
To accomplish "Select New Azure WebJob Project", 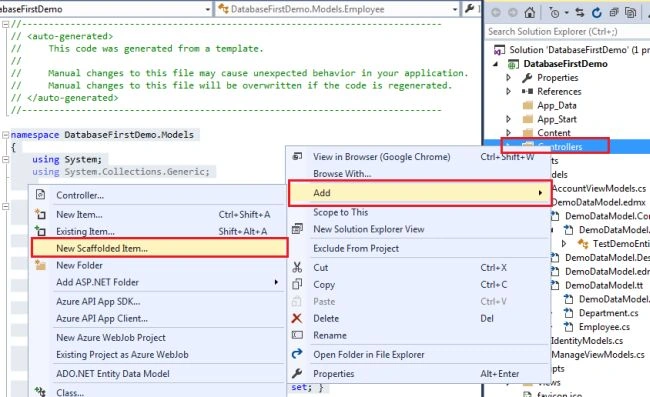I will 111,338.
